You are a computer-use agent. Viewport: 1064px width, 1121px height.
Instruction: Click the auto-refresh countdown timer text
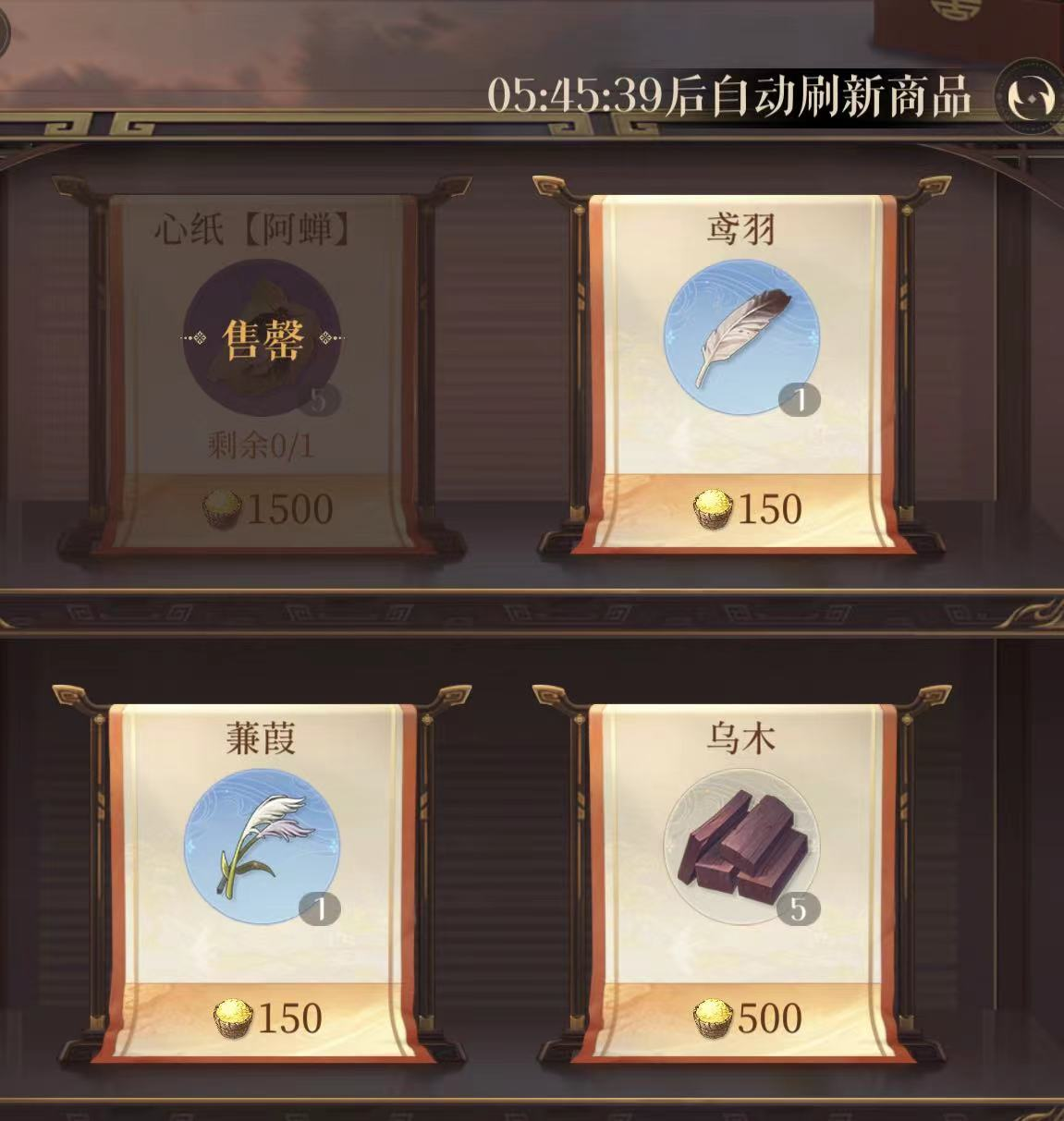click(729, 94)
